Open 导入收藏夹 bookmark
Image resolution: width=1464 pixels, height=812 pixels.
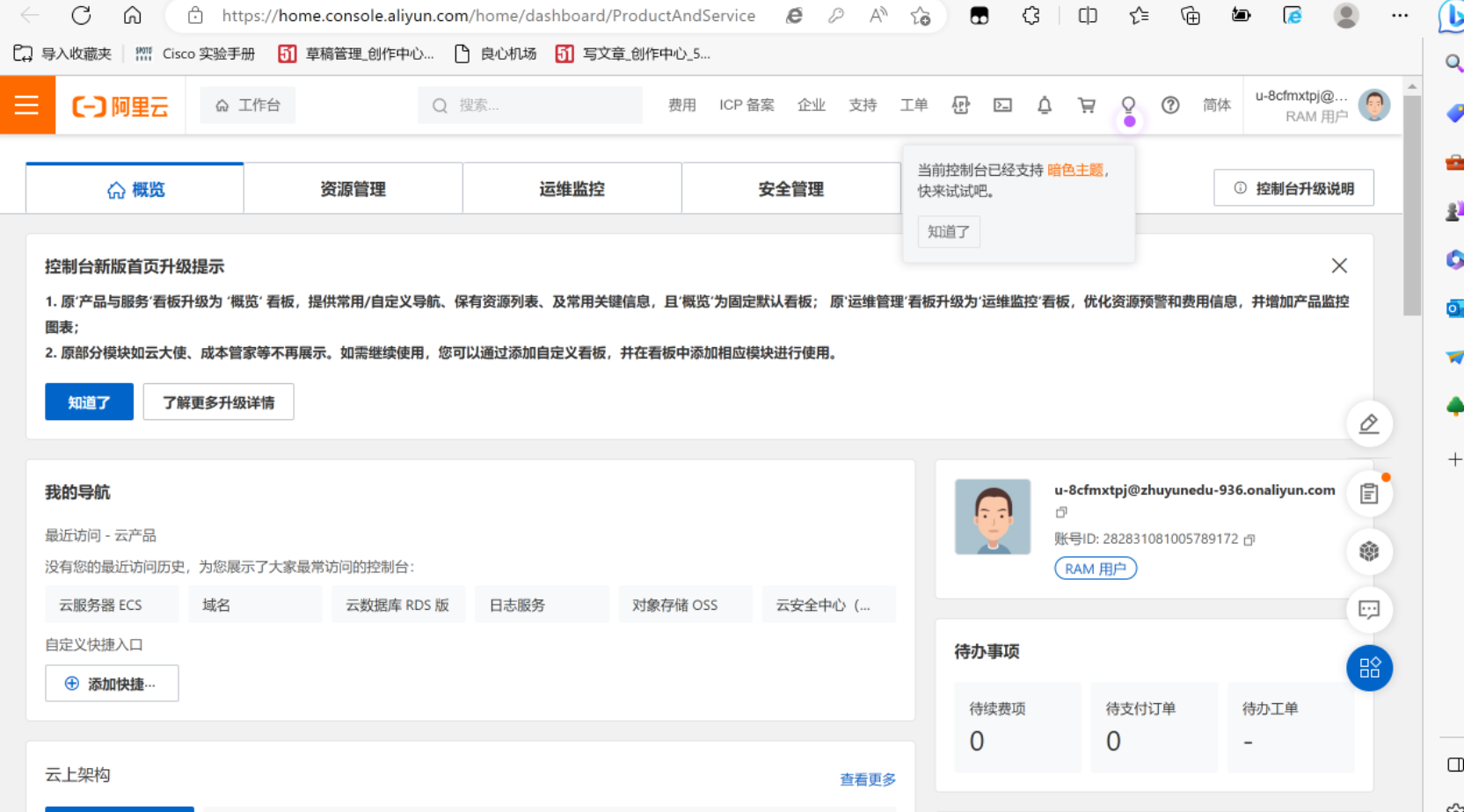(x=62, y=54)
